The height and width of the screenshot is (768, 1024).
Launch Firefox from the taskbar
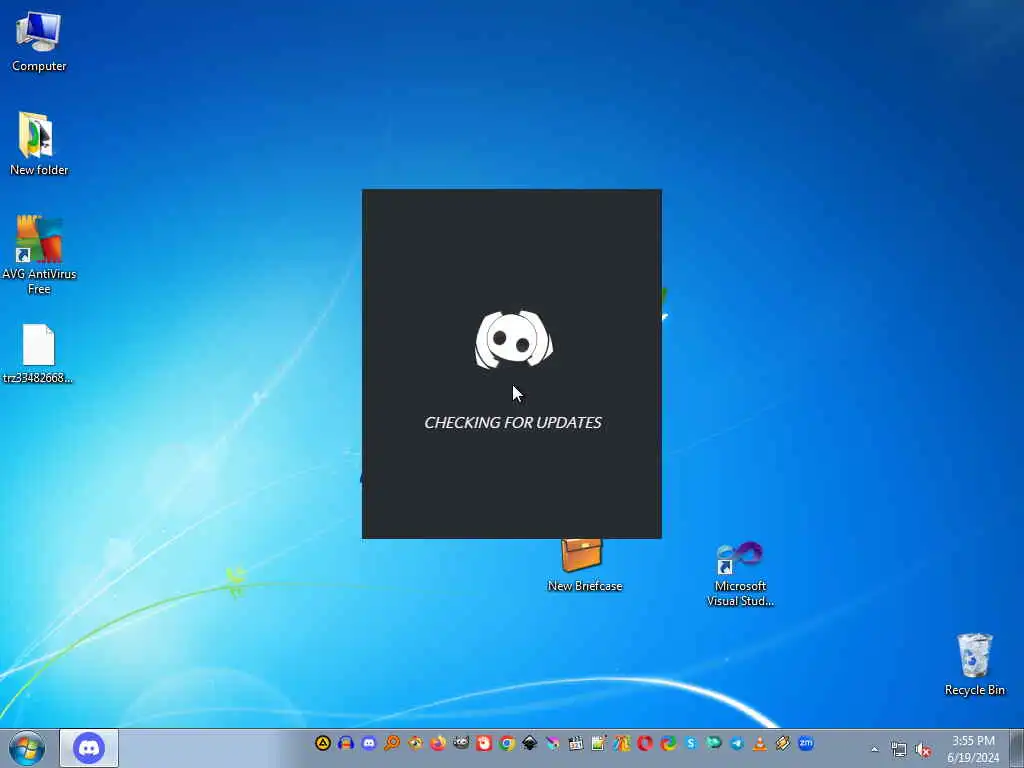[438, 743]
